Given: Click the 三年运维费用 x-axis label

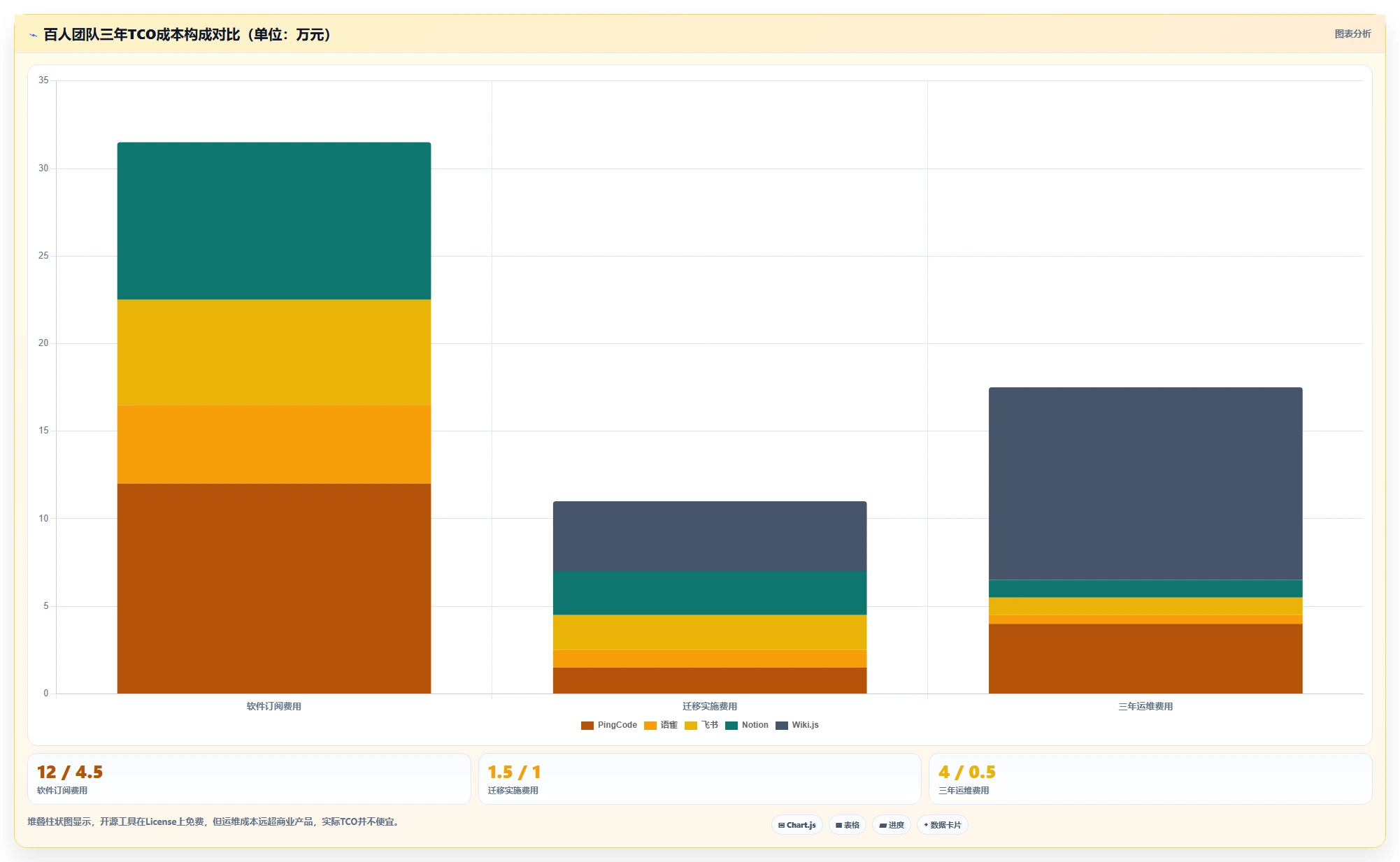Looking at the screenshot, I should pyautogui.click(x=1145, y=706).
